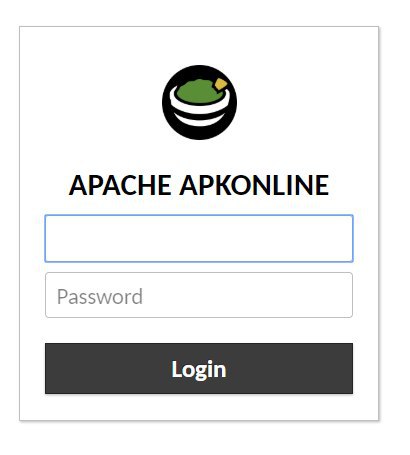This screenshot has height=455, width=410.
Task: Click the Login button
Action: click(x=199, y=368)
